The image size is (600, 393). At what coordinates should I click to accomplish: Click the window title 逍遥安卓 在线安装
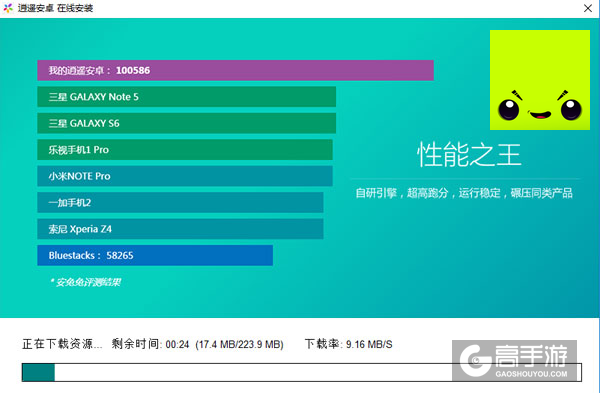(55, 8)
